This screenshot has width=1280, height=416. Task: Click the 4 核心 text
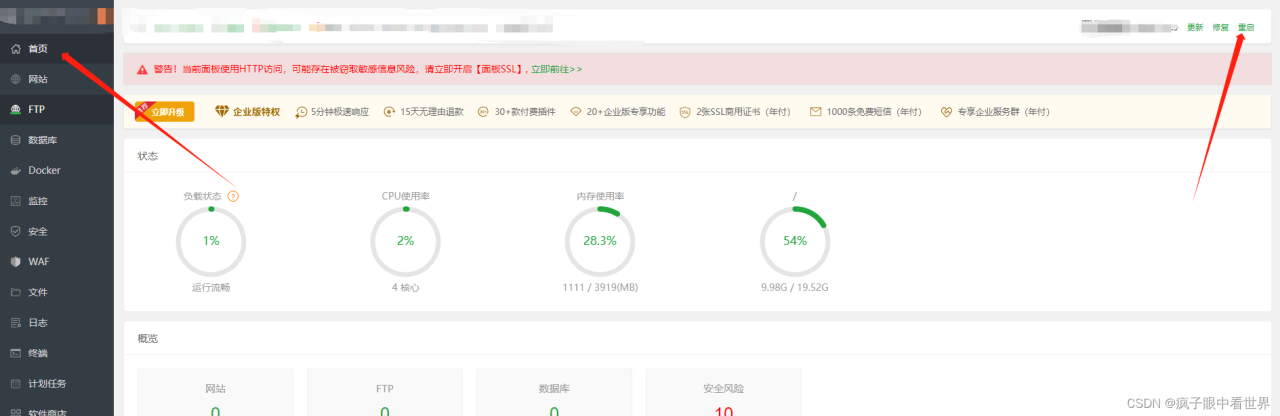(405, 287)
